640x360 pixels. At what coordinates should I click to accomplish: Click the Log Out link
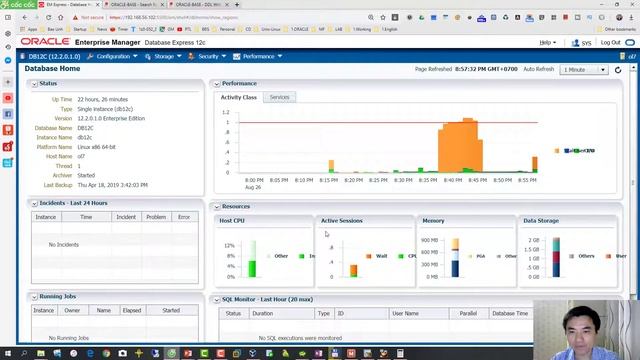610,42
